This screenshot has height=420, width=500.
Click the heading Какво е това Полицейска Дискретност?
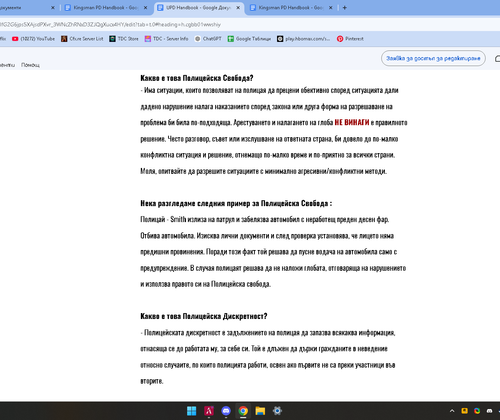(204, 316)
